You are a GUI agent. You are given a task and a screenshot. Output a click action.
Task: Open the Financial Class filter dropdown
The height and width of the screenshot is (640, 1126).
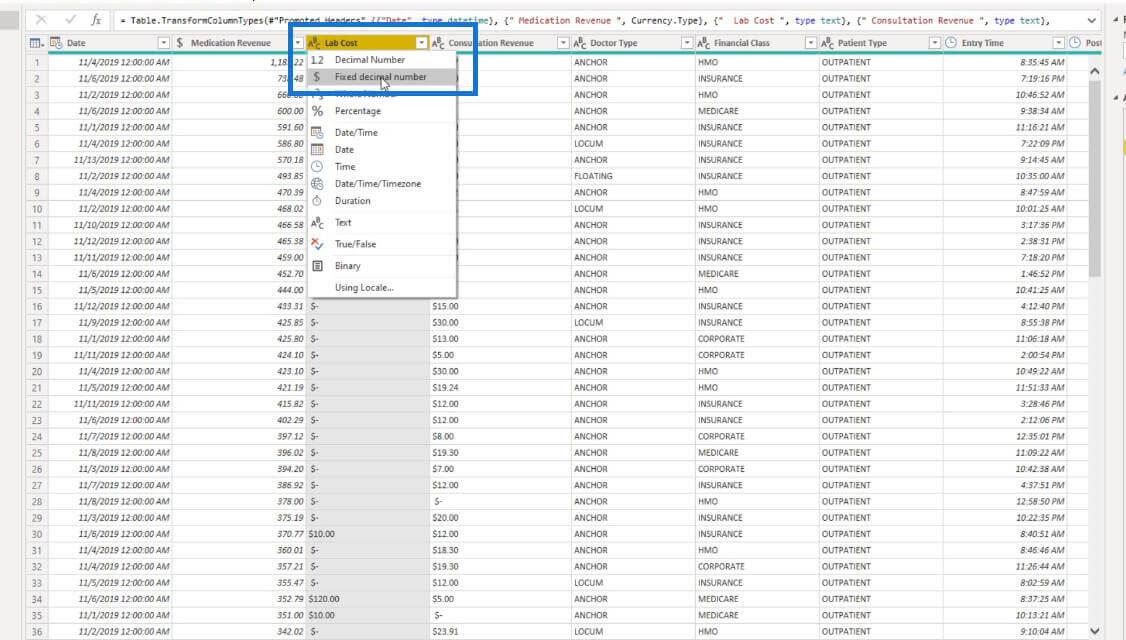(811, 43)
